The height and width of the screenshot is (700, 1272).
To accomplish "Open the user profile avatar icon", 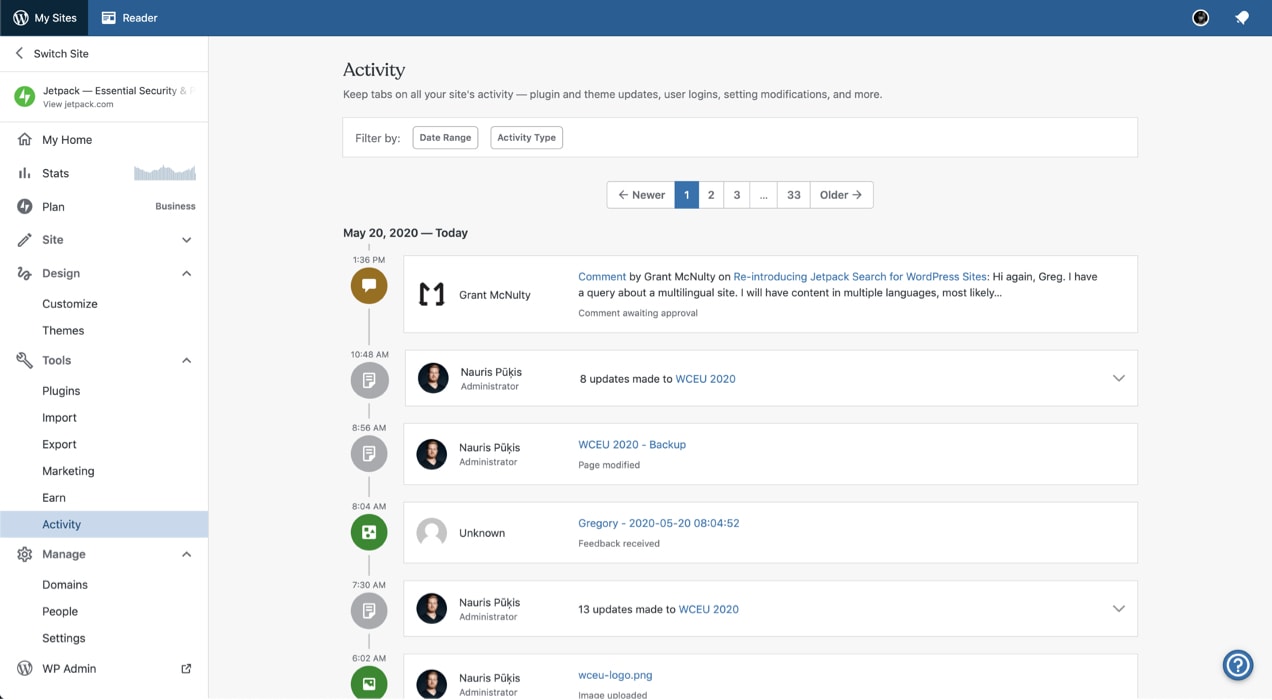I will [1200, 18].
